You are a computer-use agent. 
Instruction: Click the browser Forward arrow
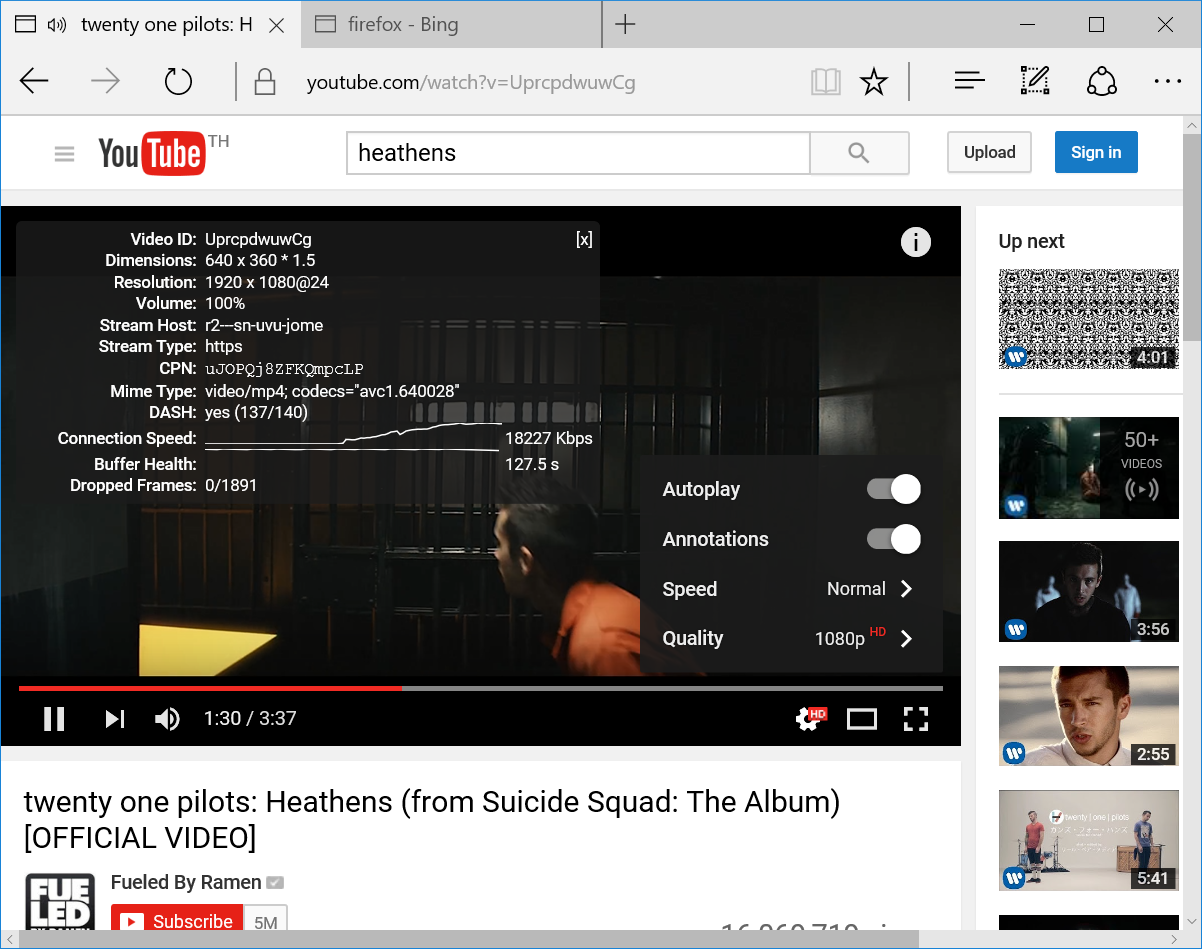point(105,82)
